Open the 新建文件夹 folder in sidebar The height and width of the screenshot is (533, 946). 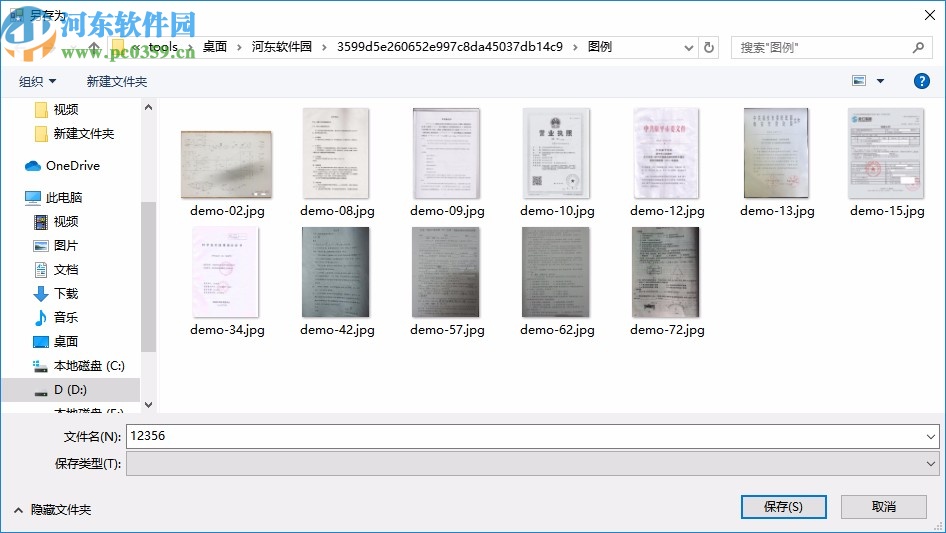click(x=75, y=133)
